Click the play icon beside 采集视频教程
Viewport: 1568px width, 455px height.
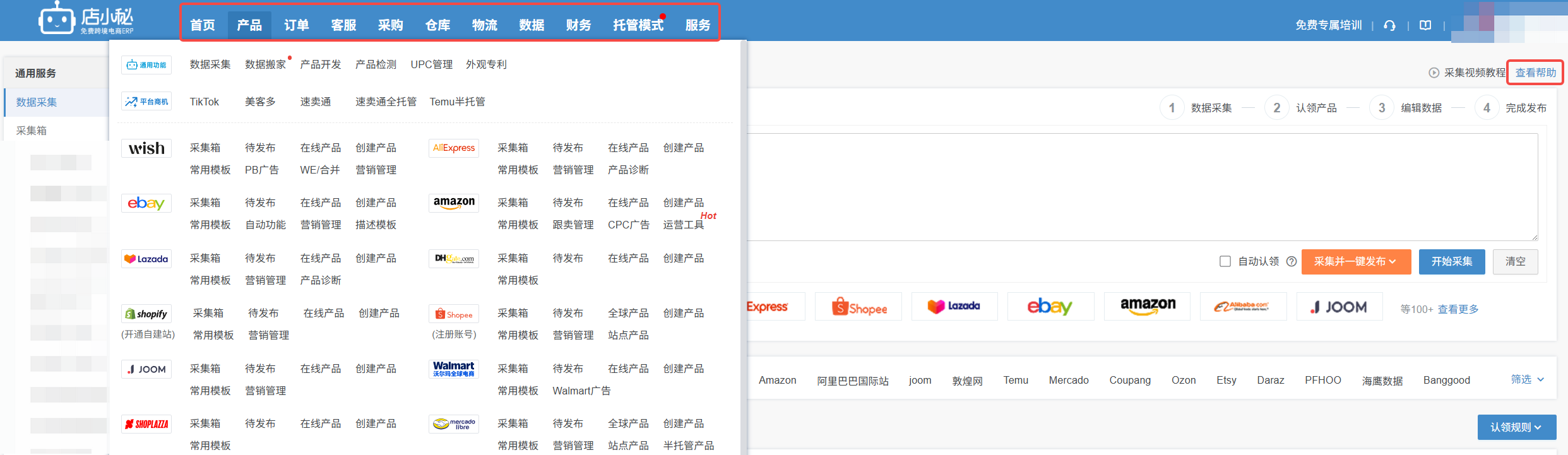1434,73
